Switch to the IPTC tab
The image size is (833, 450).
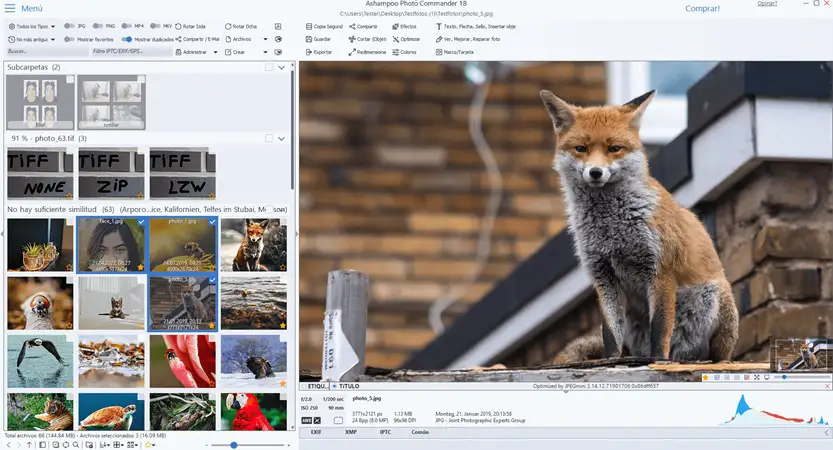[385, 432]
